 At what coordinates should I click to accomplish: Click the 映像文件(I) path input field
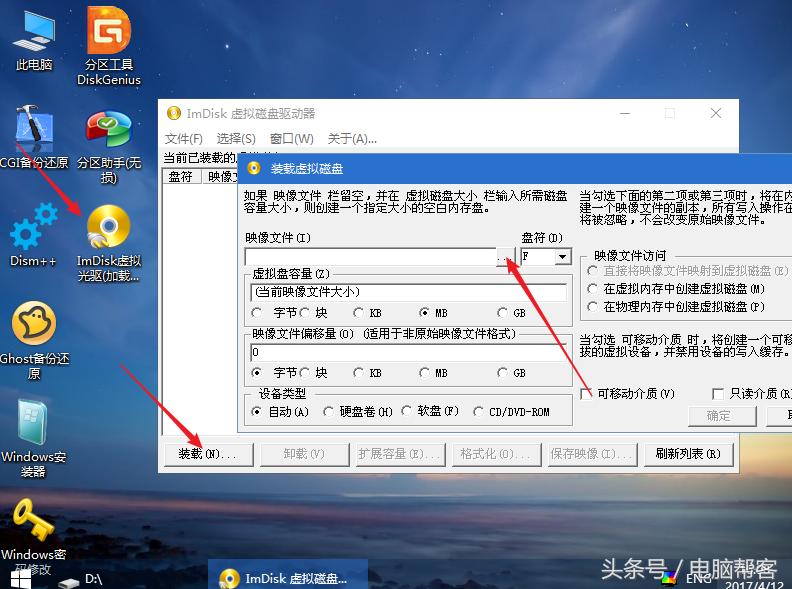(x=371, y=257)
